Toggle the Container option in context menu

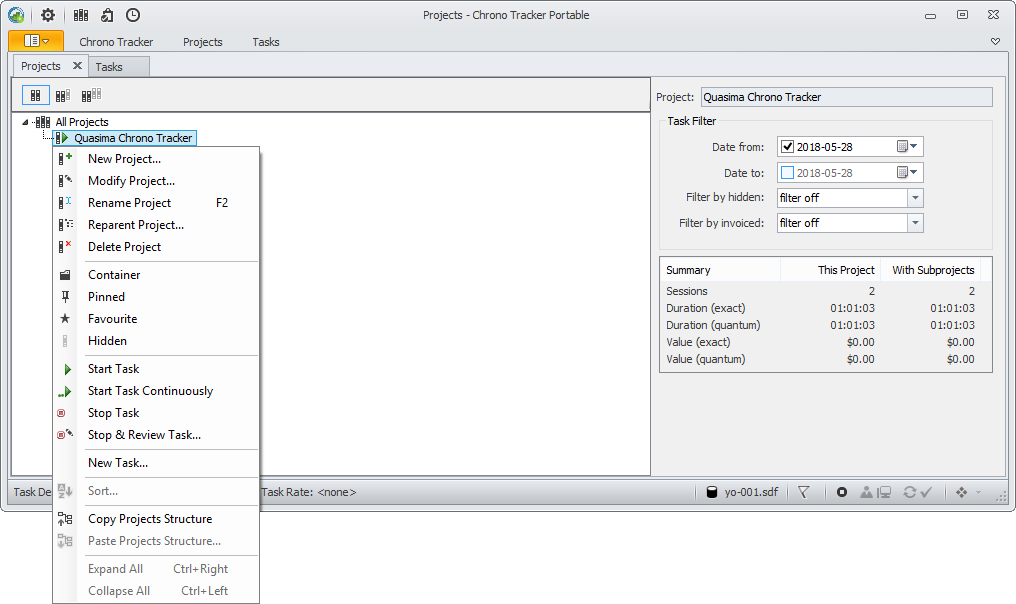tap(156, 275)
